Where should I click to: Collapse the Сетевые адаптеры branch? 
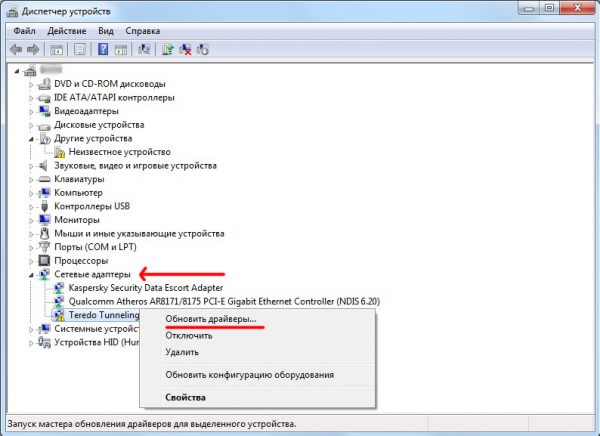31,275
